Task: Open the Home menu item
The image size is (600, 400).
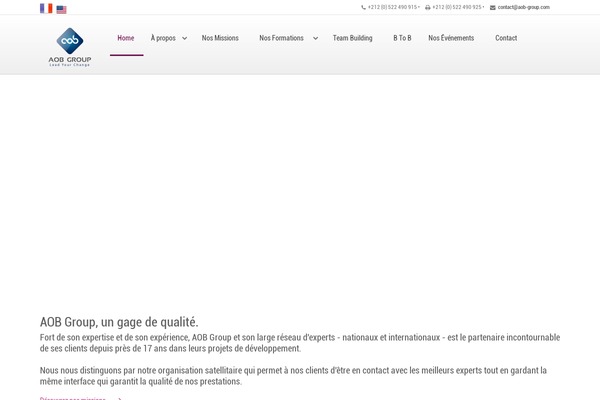Action: pos(126,38)
